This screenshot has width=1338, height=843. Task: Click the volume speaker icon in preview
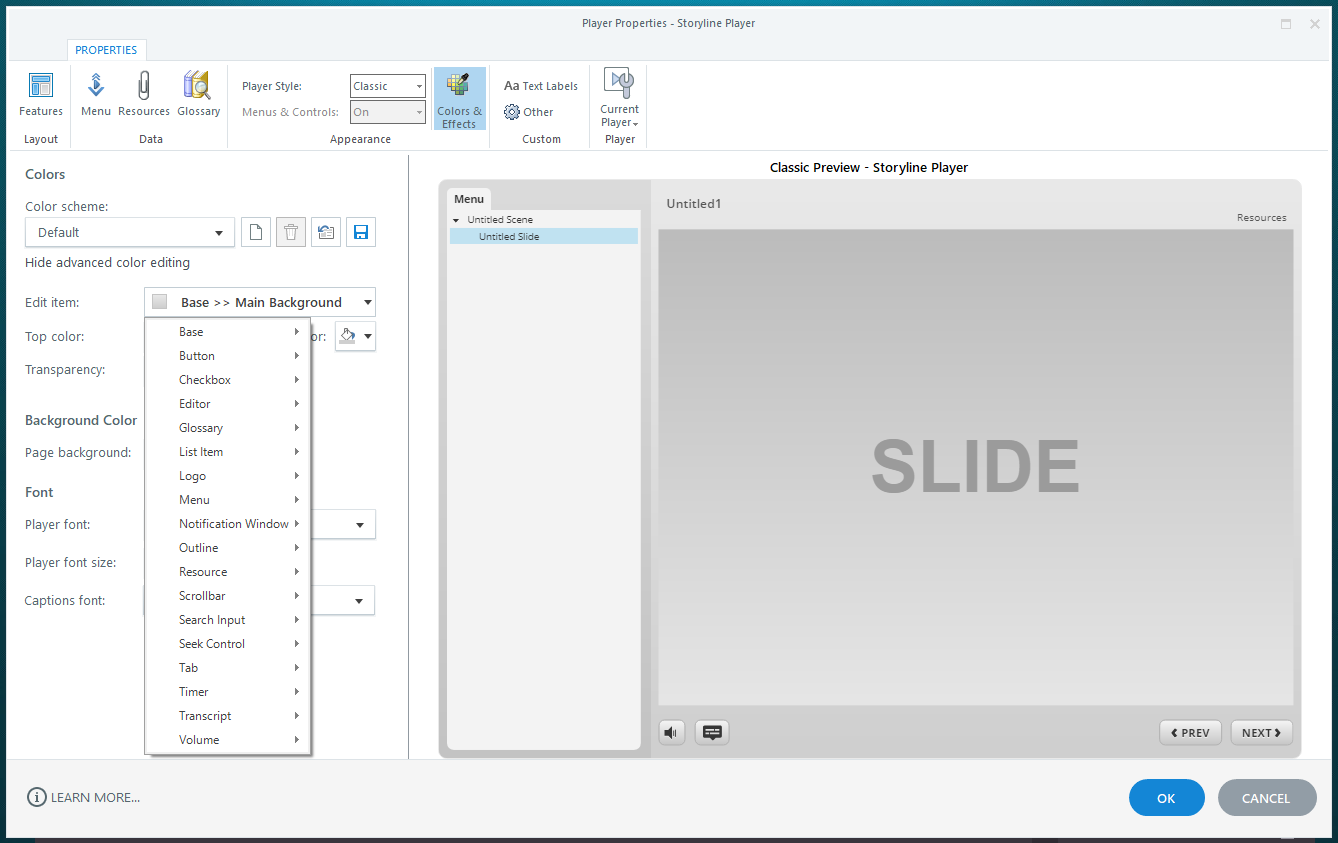point(672,733)
